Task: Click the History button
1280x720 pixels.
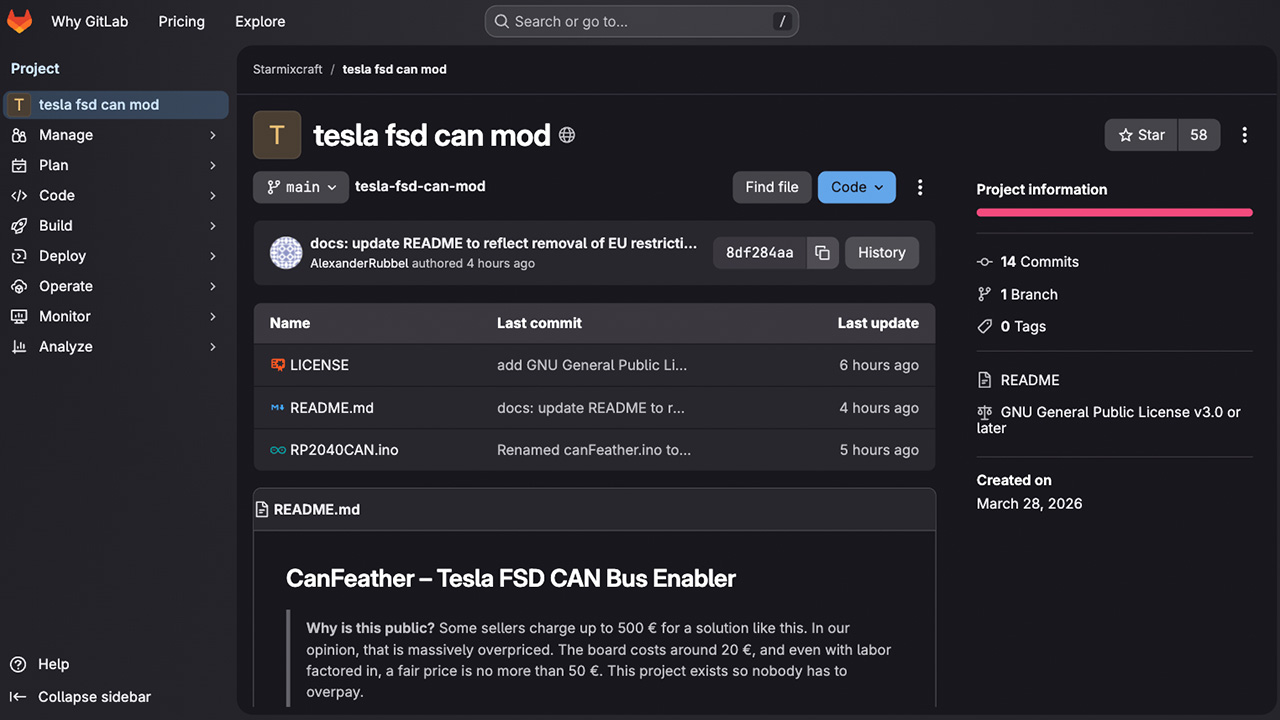Action: (x=881, y=253)
